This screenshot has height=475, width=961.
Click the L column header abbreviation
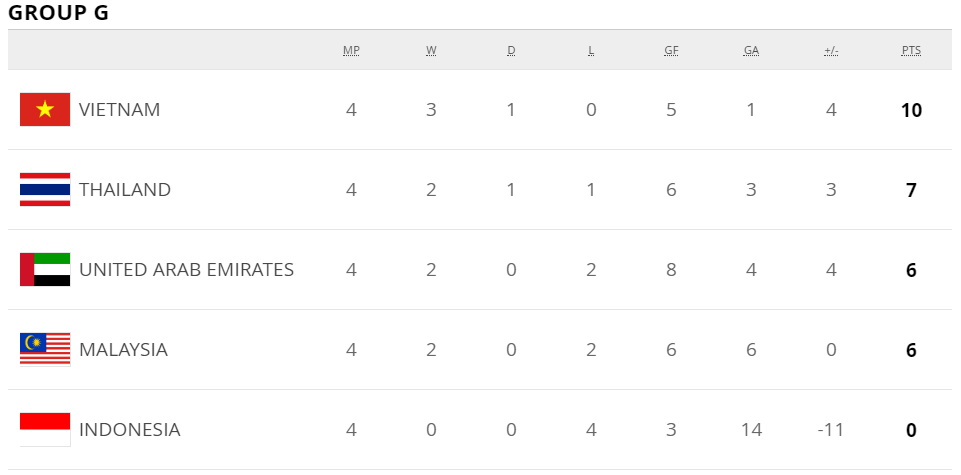click(x=591, y=50)
